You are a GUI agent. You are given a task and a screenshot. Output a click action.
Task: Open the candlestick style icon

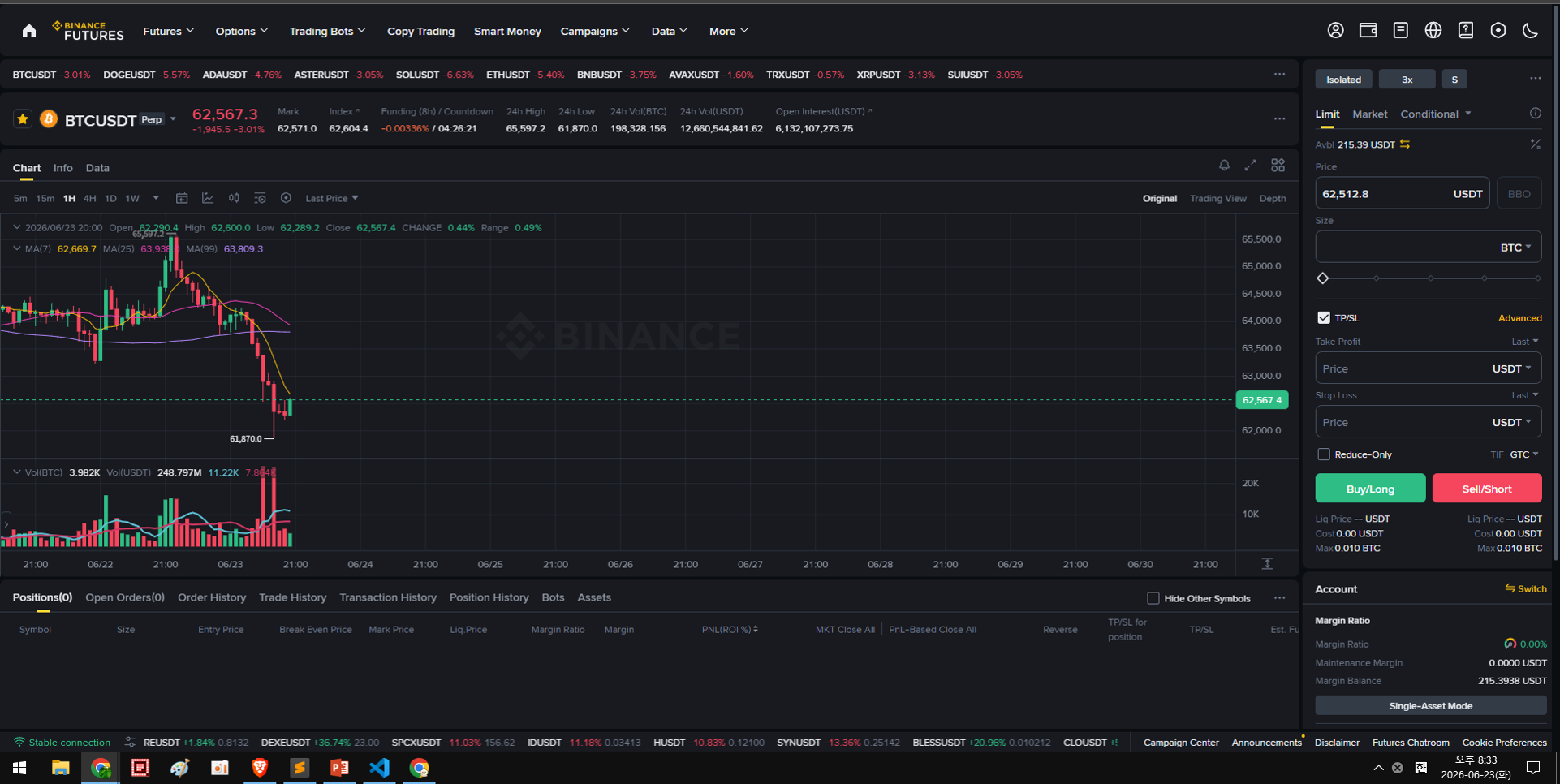coord(234,198)
